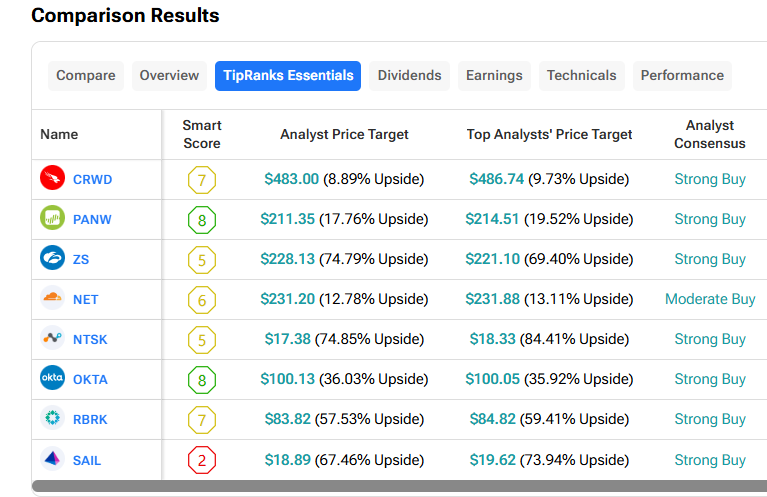Click the Okta logo icon

pyautogui.click(x=52, y=378)
